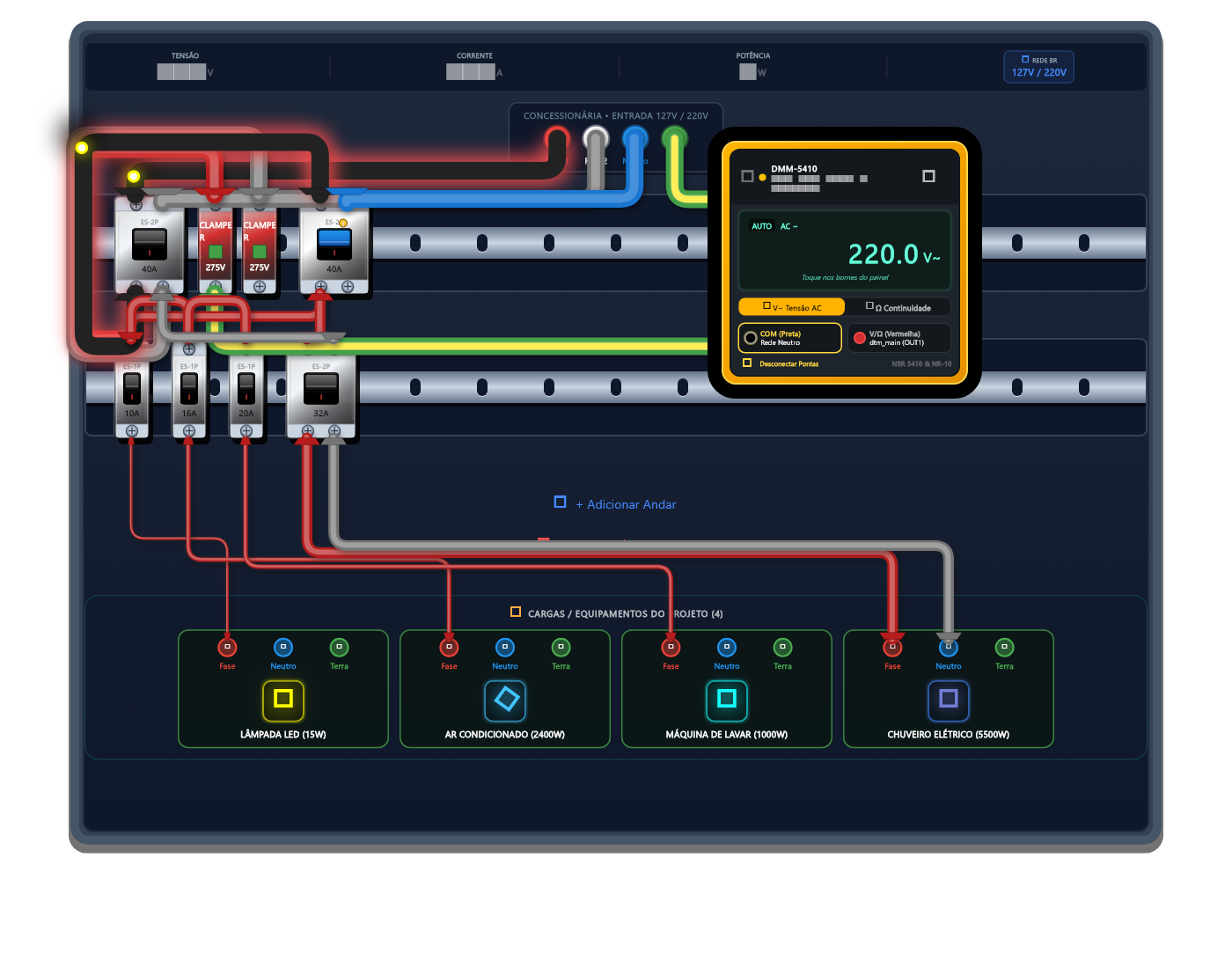
Task: Click Desconectar Pontas on the multimeter
Action: [x=781, y=363]
